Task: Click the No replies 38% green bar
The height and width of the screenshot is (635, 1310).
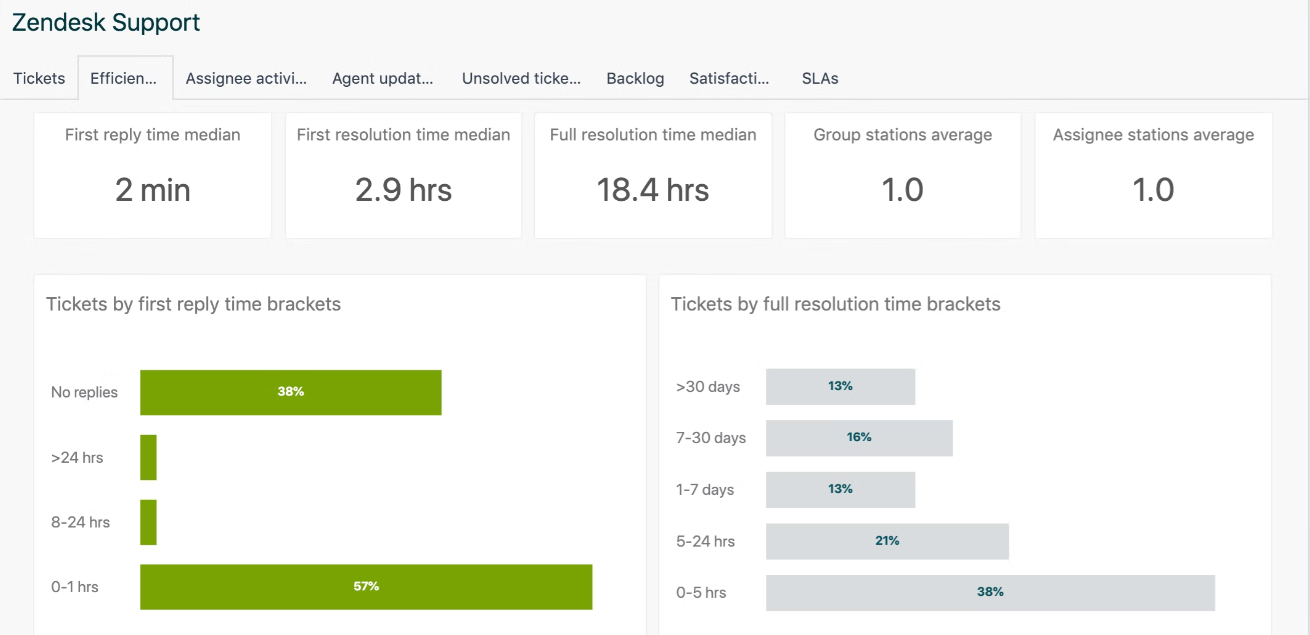Action: point(291,392)
